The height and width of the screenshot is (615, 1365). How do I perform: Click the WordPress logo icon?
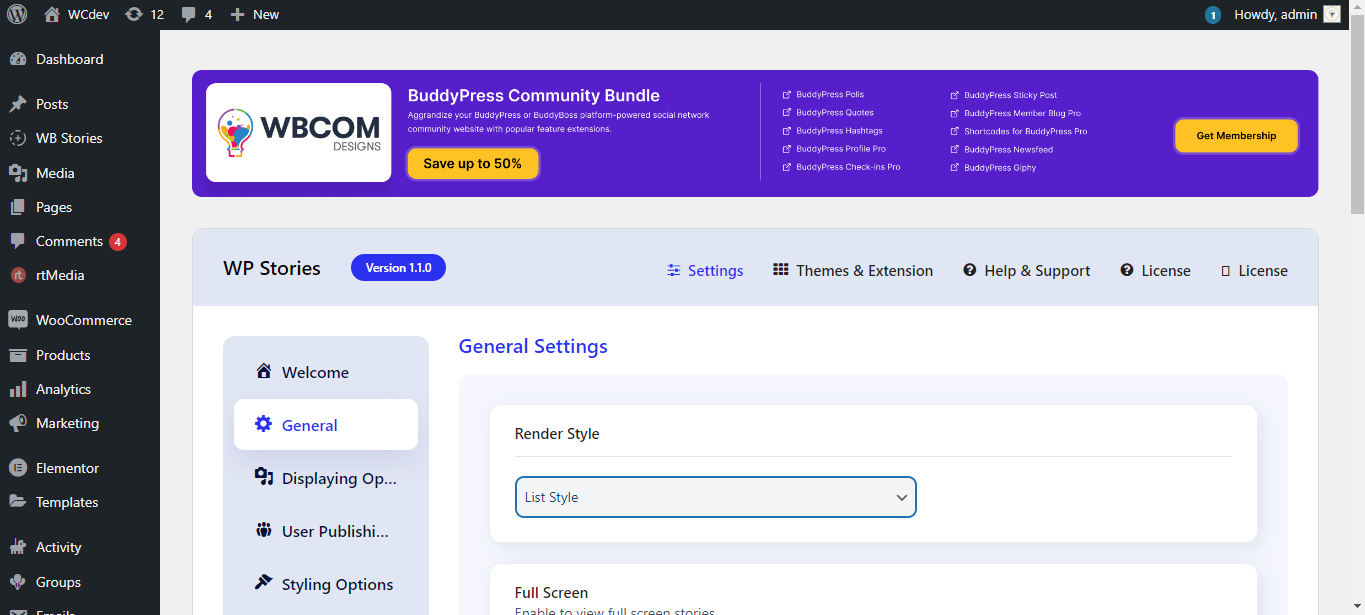[x=17, y=14]
